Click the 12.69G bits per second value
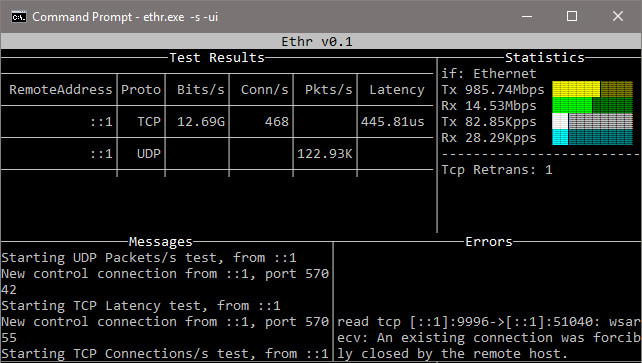This screenshot has width=642, height=363. pos(201,122)
